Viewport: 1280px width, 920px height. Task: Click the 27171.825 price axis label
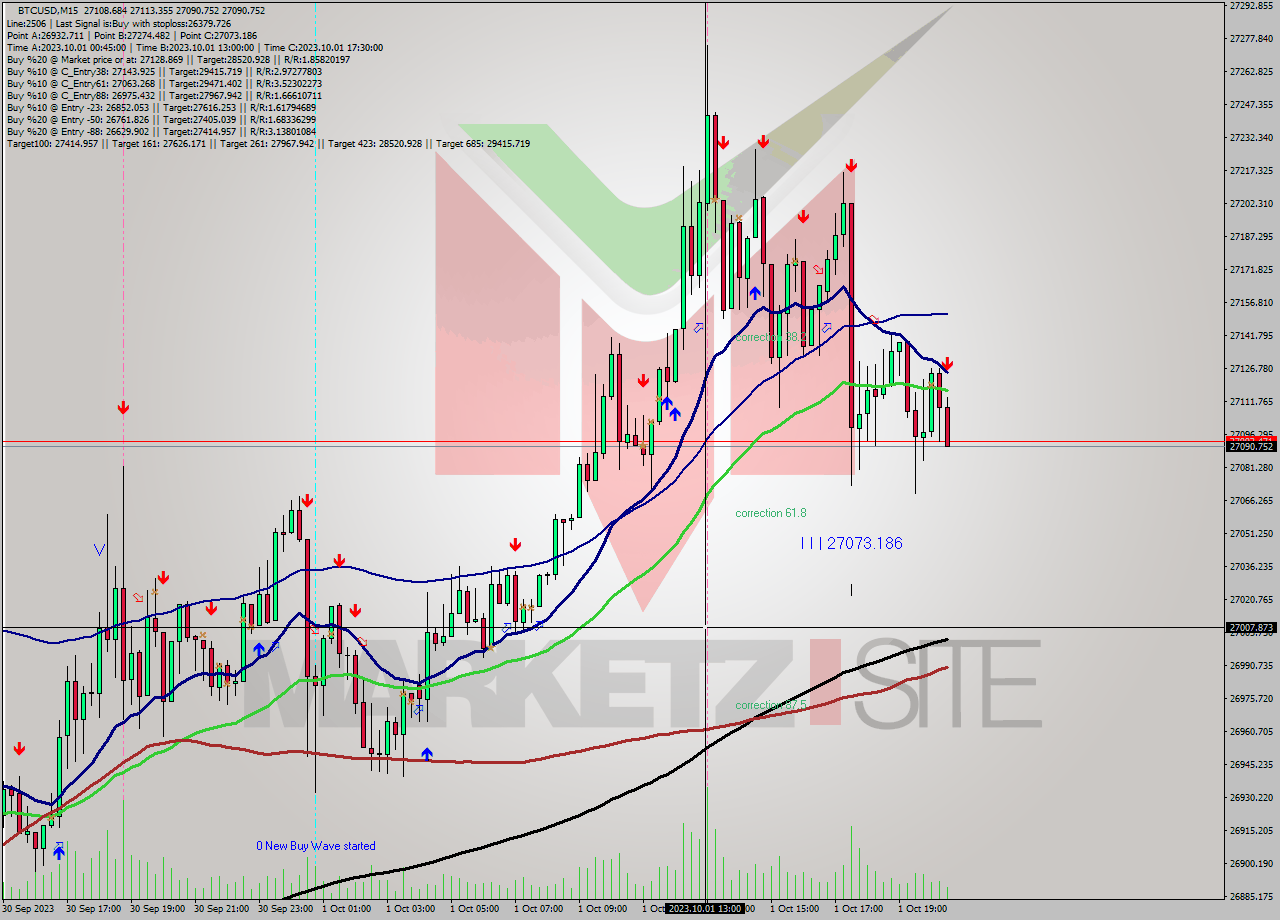pos(1251,270)
